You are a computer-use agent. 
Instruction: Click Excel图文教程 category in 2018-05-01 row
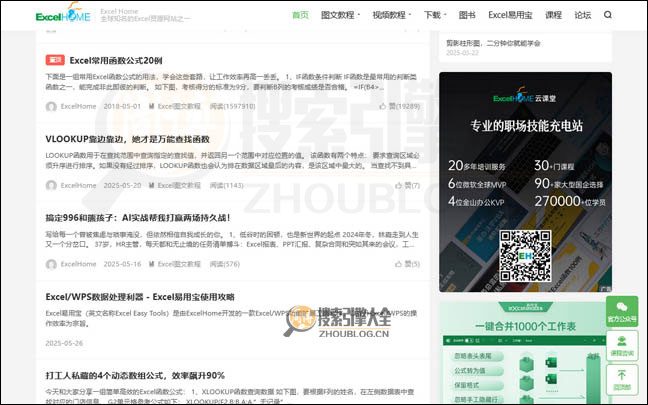(x=179, y=106)
